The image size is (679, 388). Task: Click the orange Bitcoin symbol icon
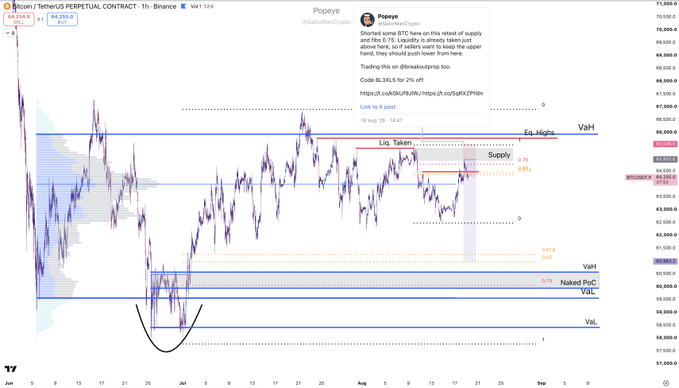click(x=7, y=6)
